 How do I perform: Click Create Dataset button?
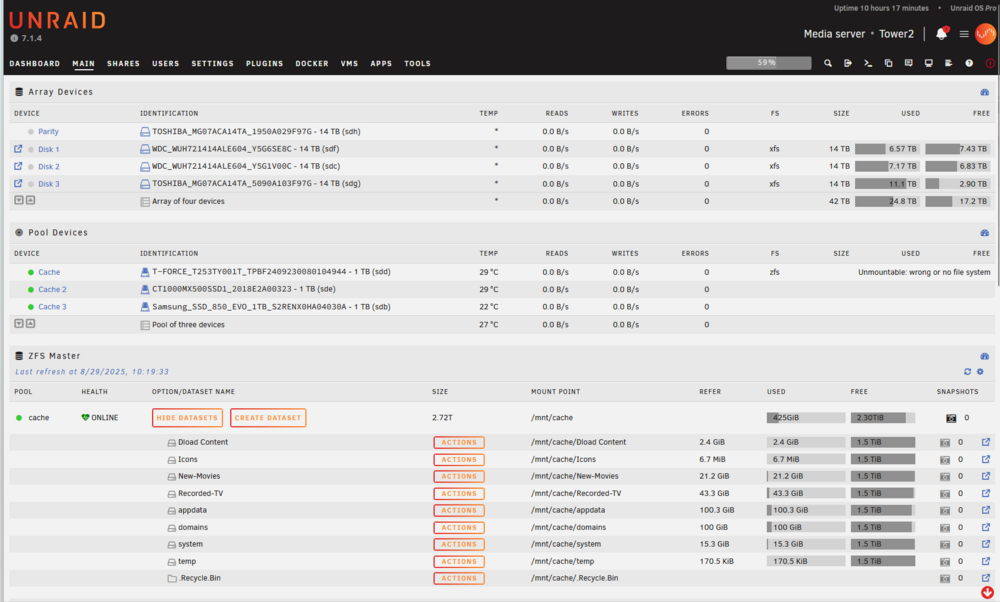tap(268, 418)
